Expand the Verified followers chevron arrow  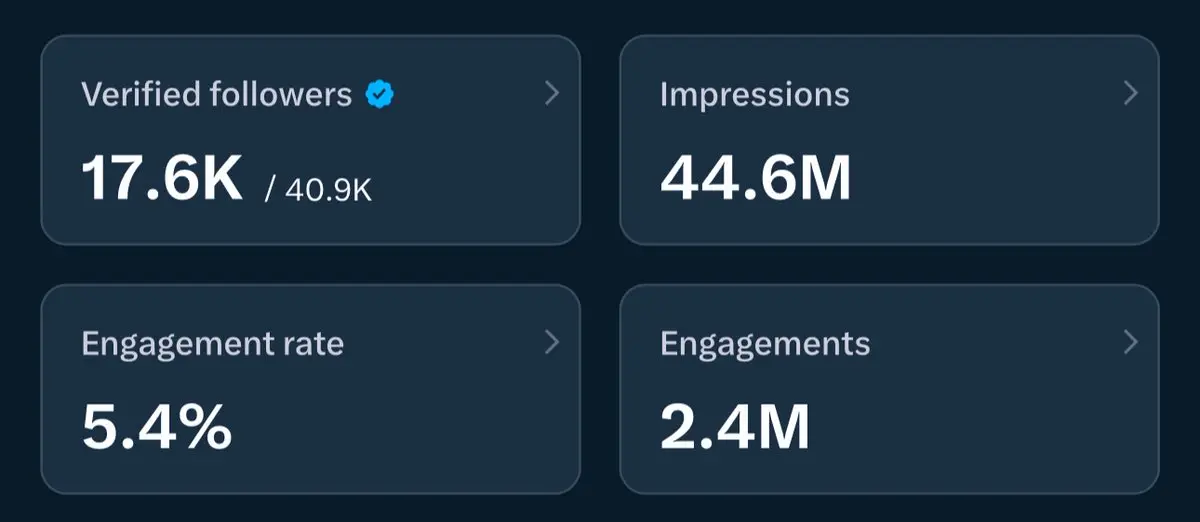(x=551, y=94)
